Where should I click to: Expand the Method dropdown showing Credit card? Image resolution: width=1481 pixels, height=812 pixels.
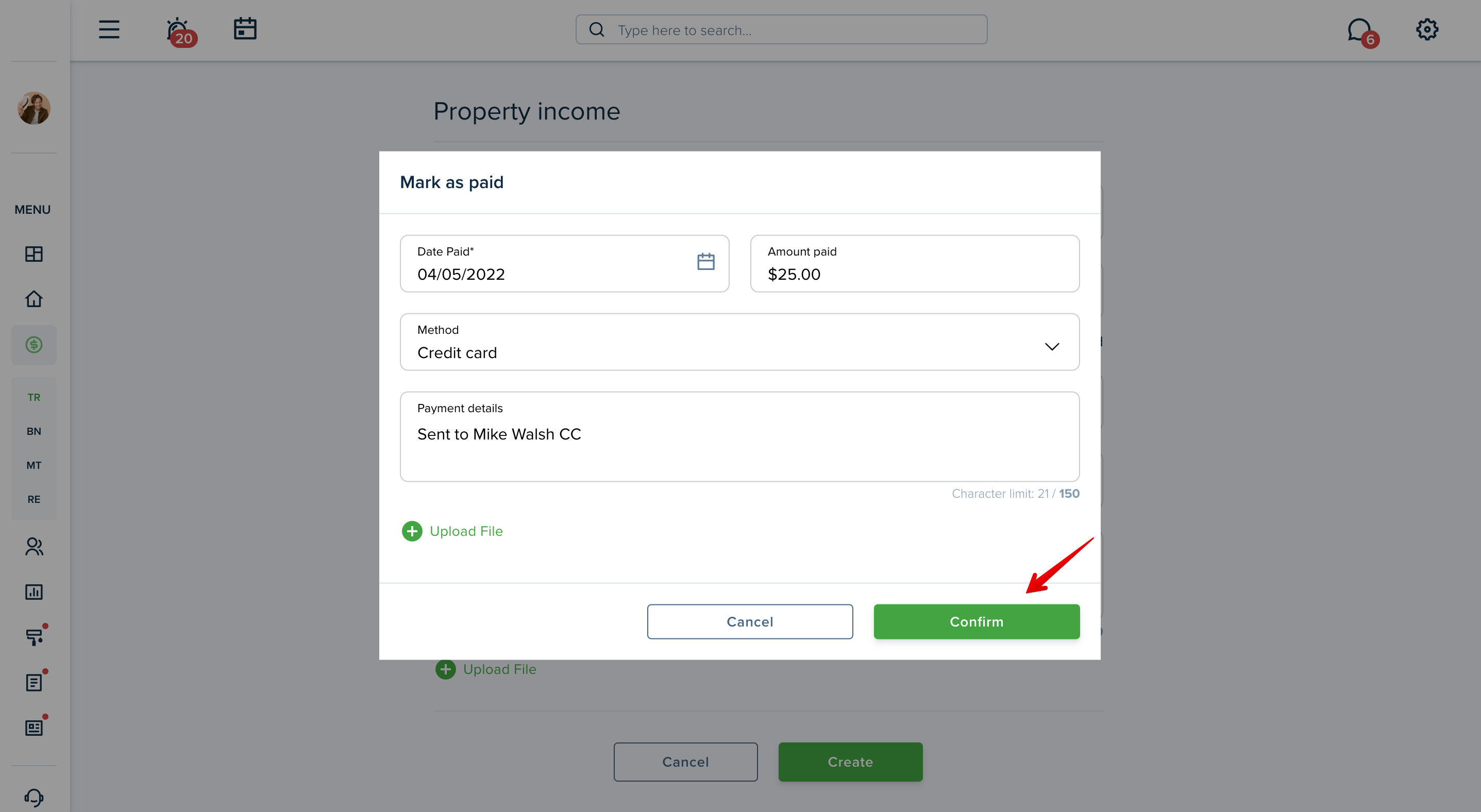(x=739, y=342)
